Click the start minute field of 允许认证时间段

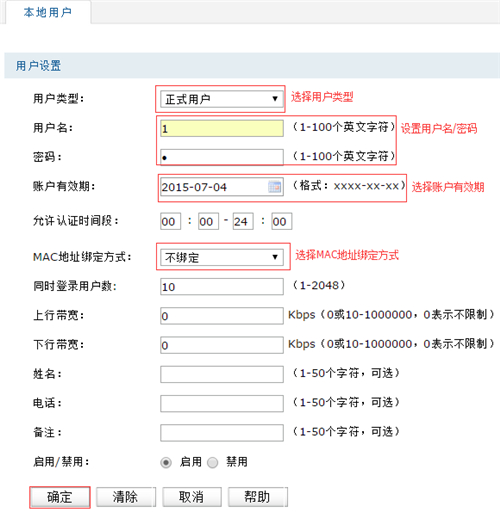[x=209, y=221]
